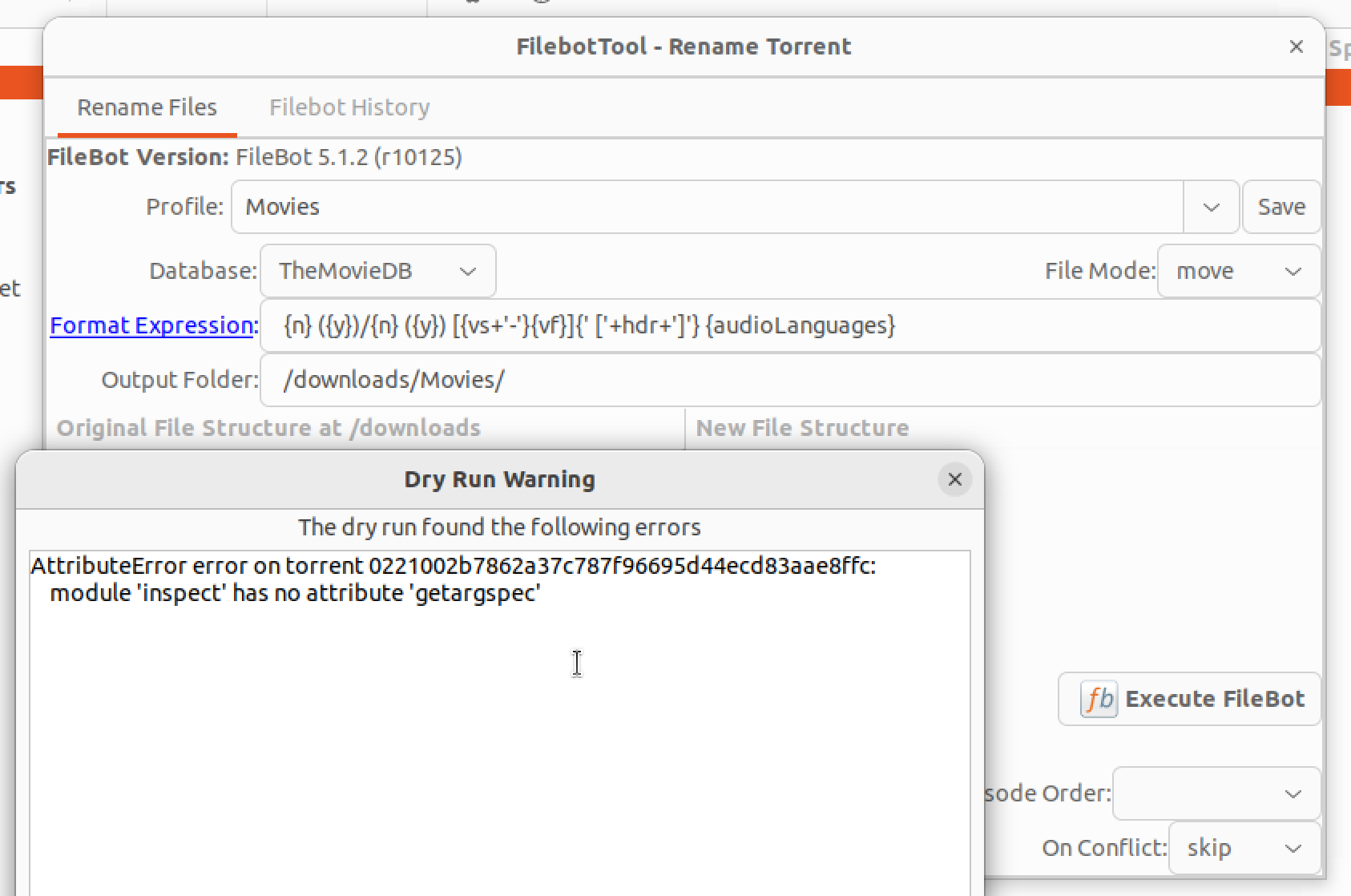The height and width of the screenshot is (896, 1351).
Task: Click the fb FileBot logo icon
Action: (1097, 699)
